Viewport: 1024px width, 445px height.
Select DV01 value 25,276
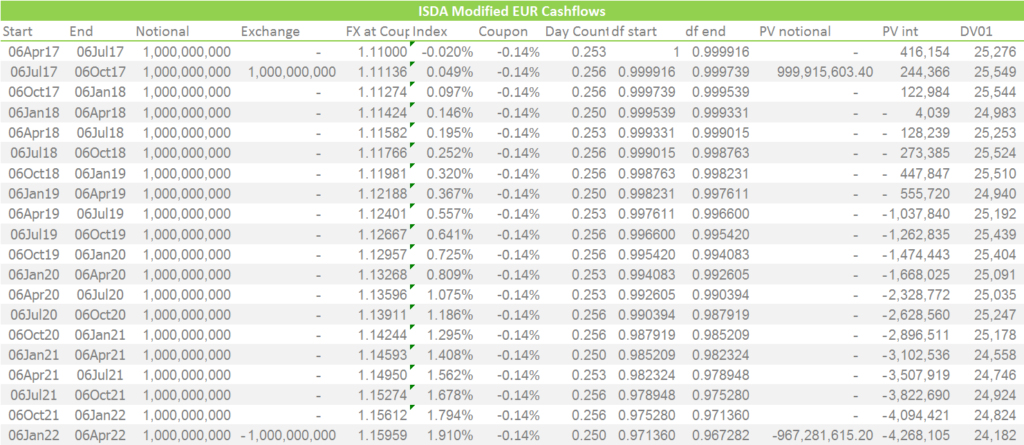coord(997,52)
